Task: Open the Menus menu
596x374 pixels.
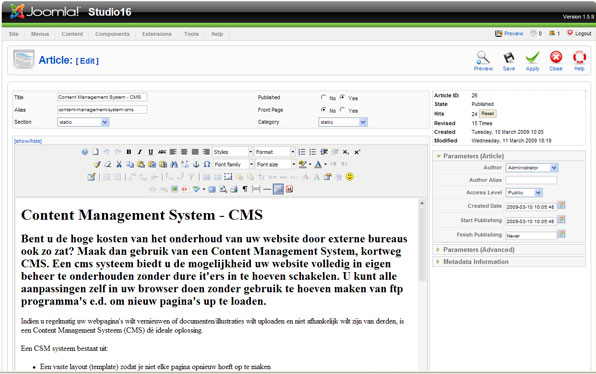Action: [x=40, y=34]
